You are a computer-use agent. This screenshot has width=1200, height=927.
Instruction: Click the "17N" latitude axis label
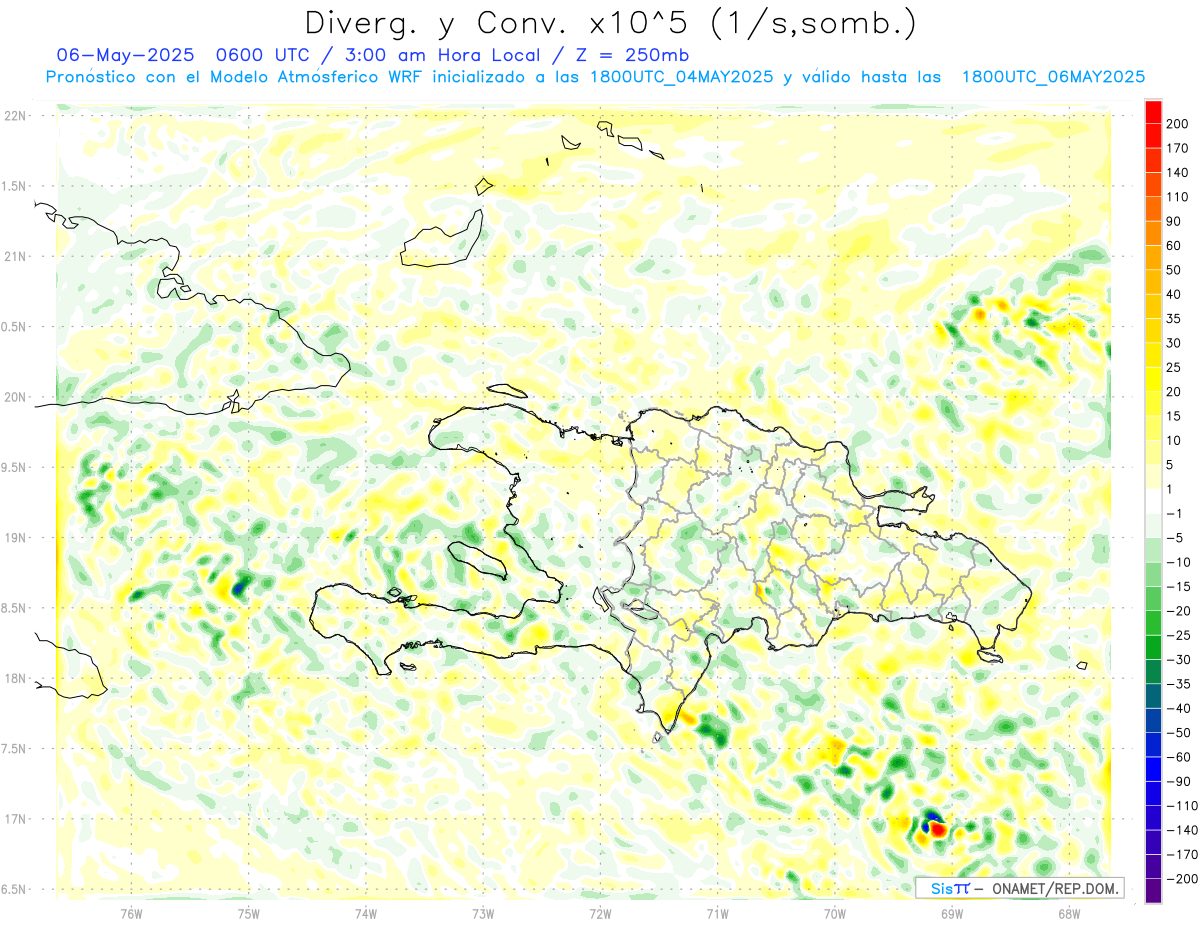[x=15, y=819]
